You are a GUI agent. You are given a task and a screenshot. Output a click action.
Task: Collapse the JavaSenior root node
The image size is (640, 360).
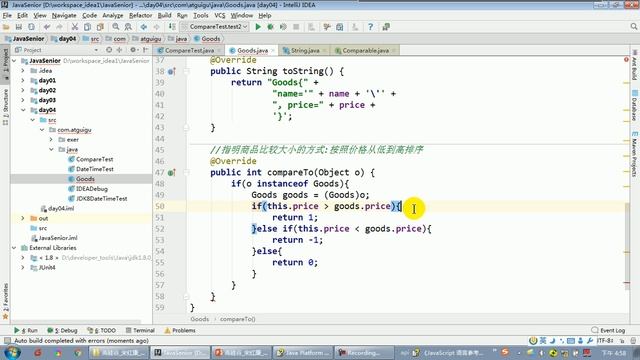[14, 61]
